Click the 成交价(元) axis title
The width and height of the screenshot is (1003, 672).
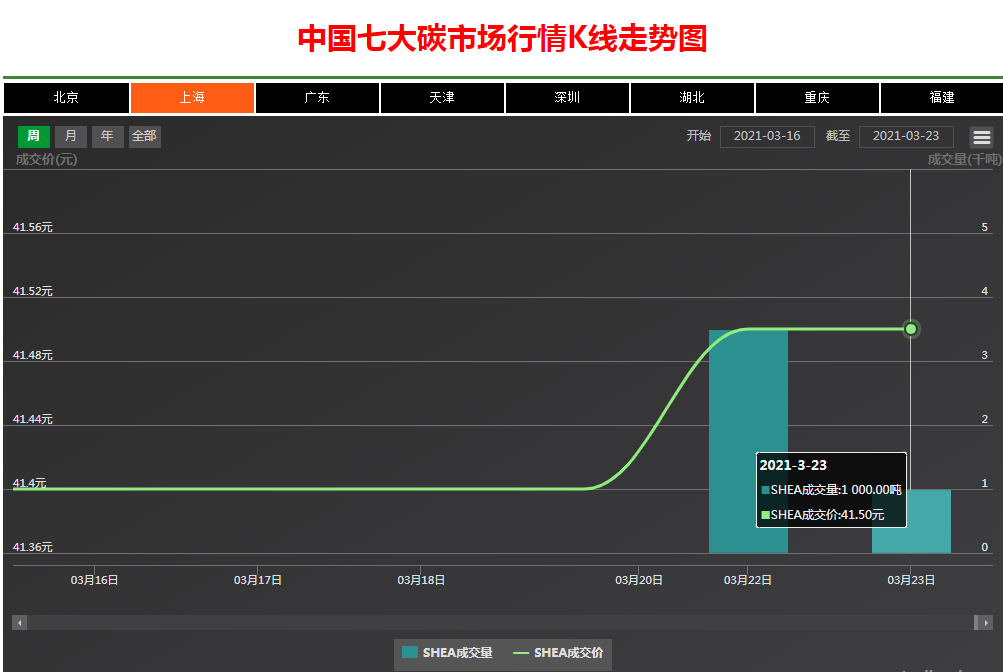tap(46, 159)
